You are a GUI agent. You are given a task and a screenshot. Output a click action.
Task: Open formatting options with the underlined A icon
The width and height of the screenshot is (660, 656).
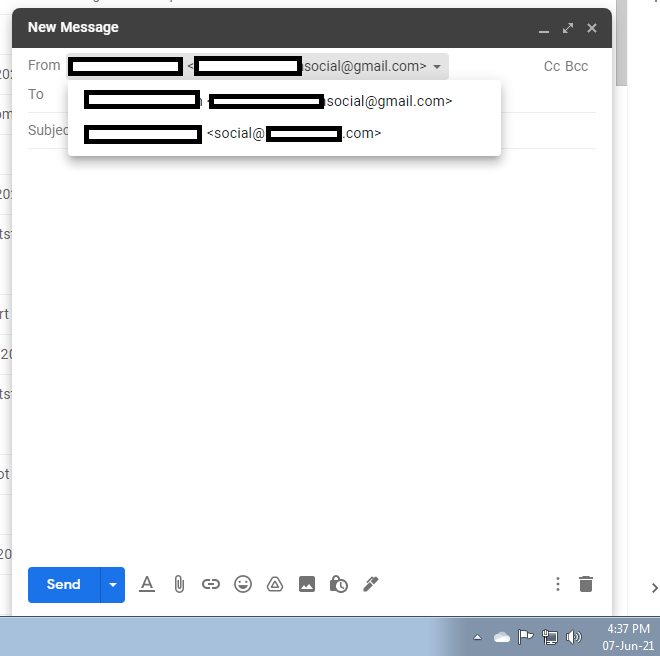(147, 584)
